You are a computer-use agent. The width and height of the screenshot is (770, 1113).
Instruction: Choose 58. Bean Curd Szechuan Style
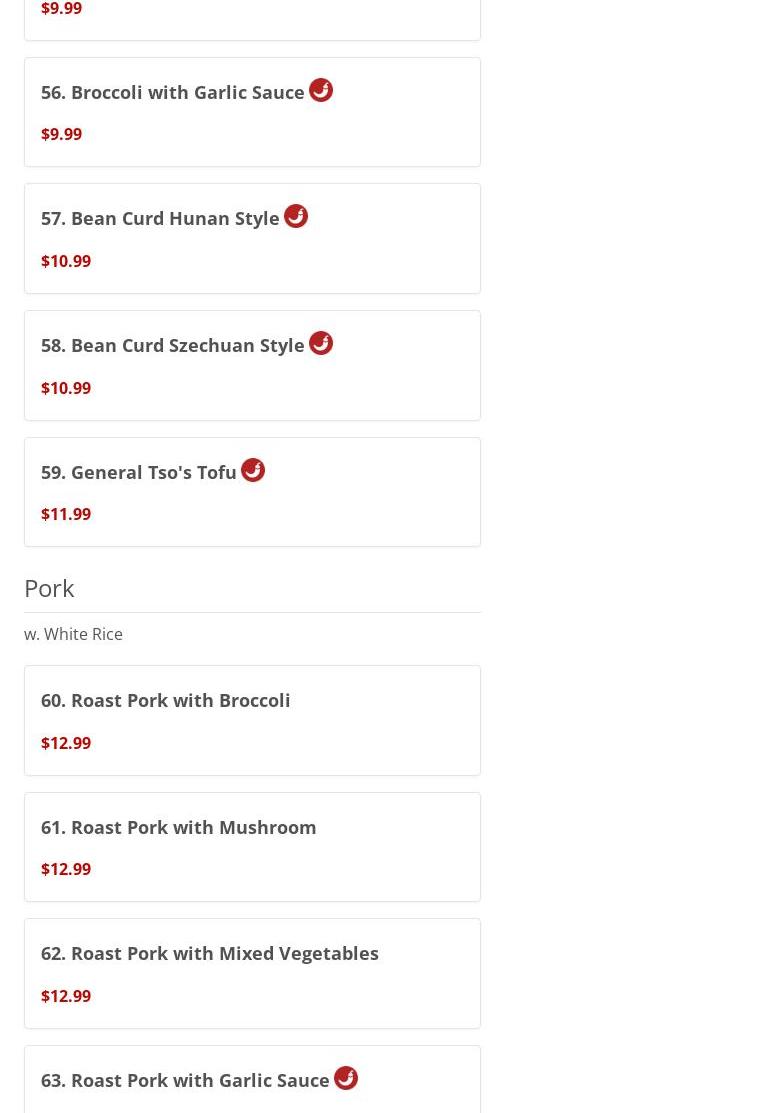[252, 366]
